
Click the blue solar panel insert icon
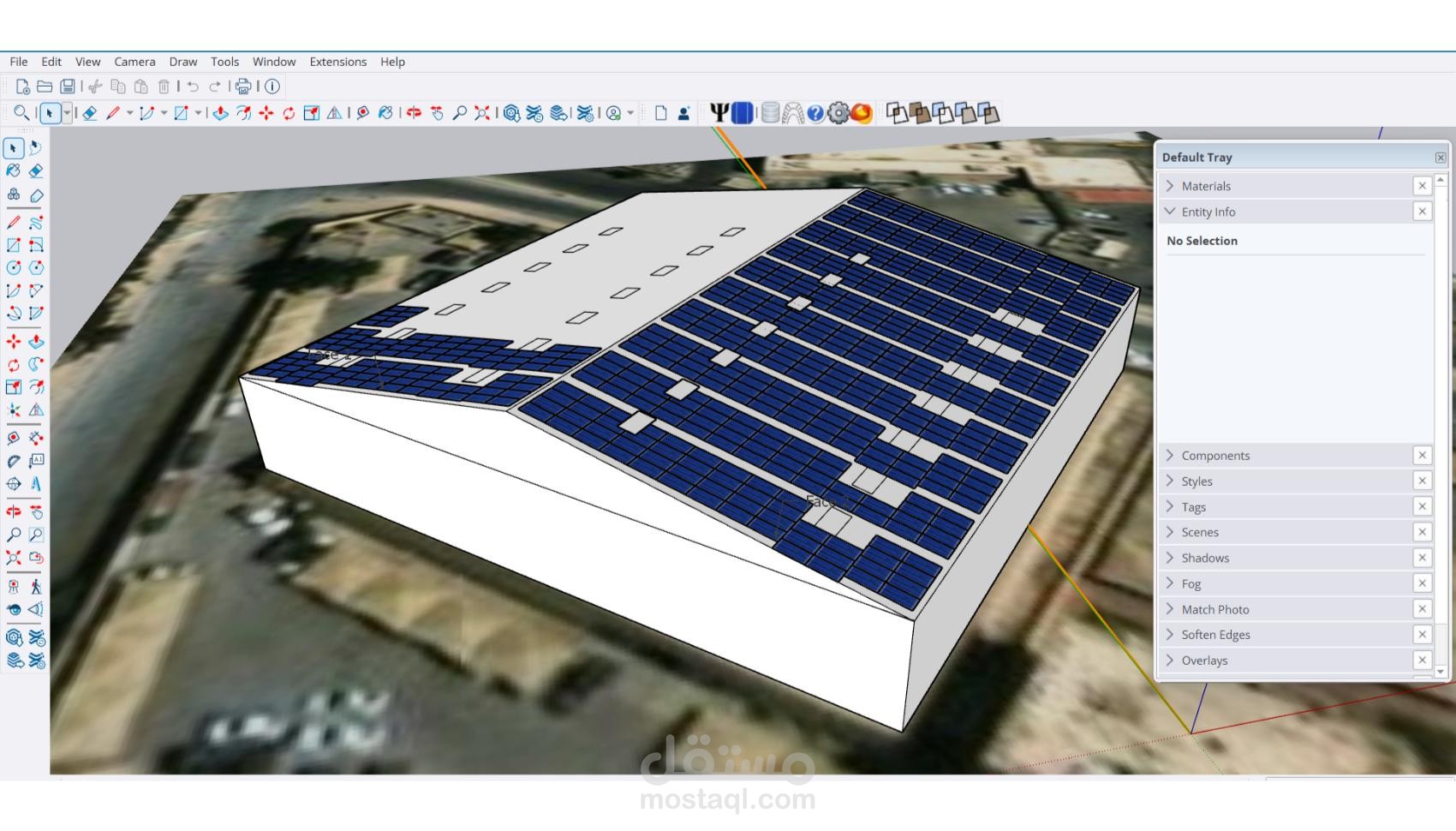[743, 112]
